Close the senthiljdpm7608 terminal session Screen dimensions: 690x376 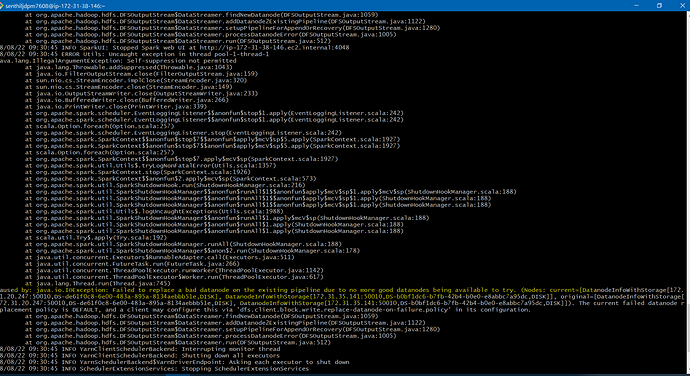click(x=682, y=6)
